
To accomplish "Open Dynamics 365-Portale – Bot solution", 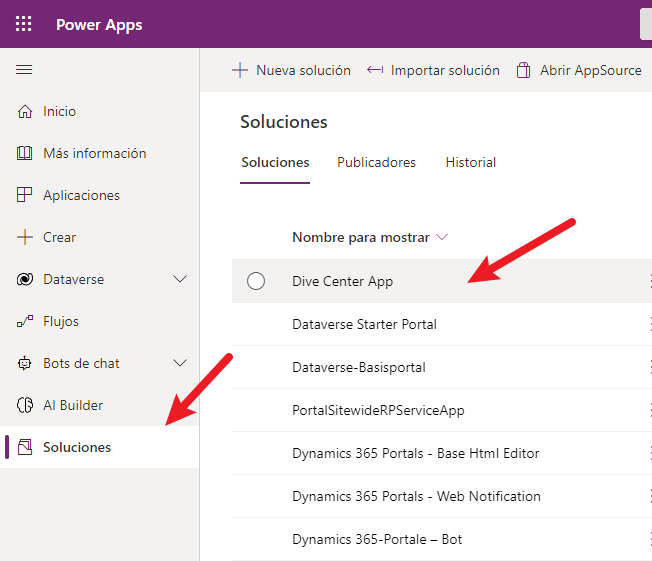I will pyautogui.click(x=377, y=539).
